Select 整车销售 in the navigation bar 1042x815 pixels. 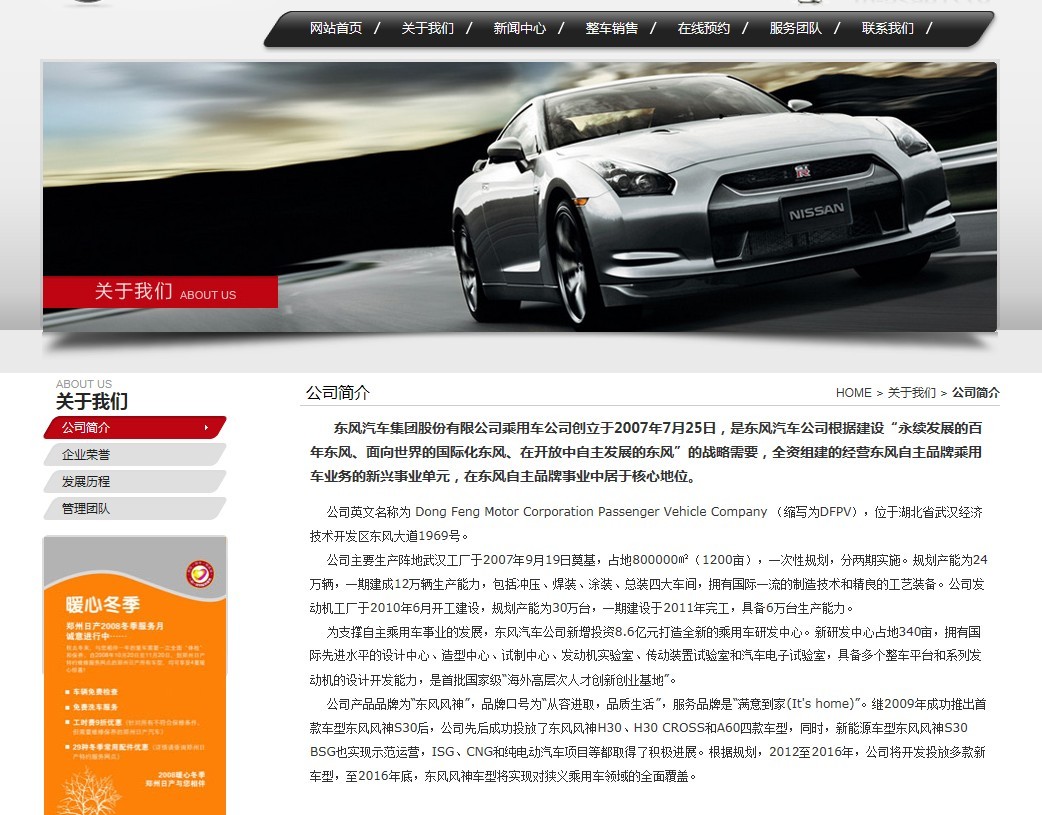611,28
